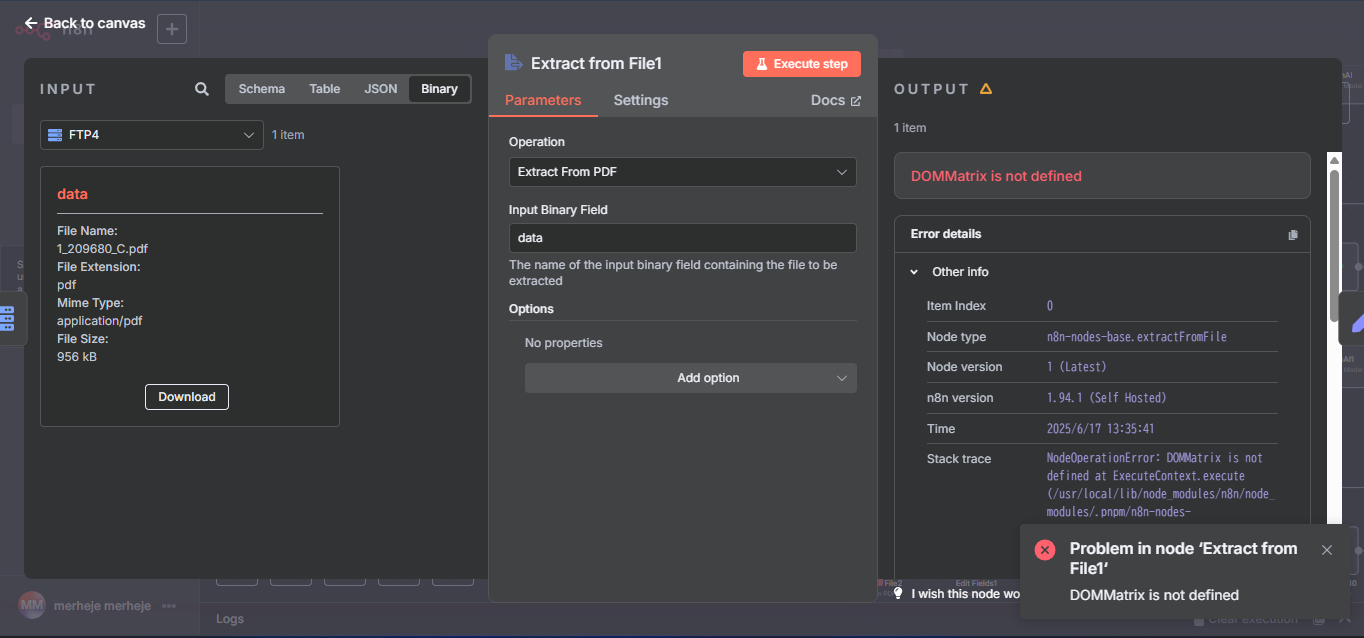Click file name 1_209680_C.pdf
Viewport: 1364px width, 638px height.
(102, 249)
